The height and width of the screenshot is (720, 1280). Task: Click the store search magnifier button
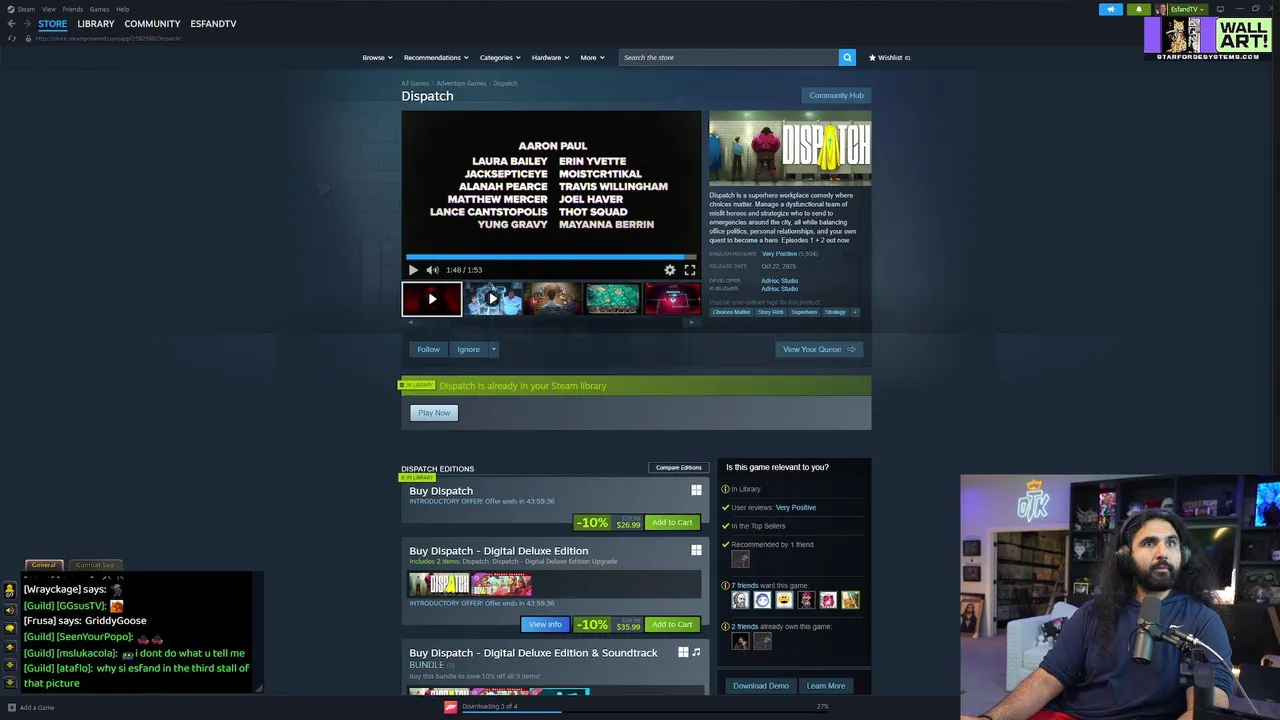pyautogui.click(x=847, y=57)
